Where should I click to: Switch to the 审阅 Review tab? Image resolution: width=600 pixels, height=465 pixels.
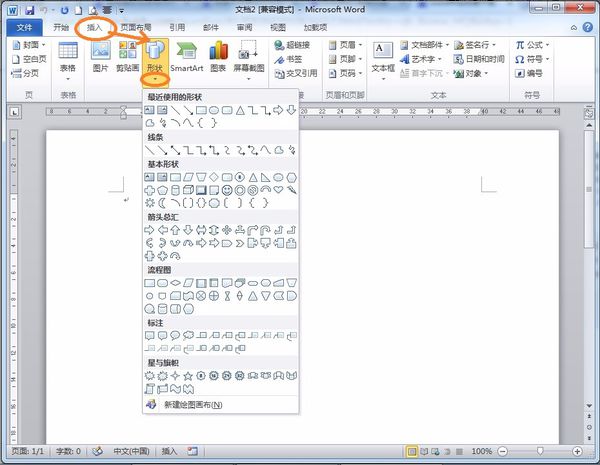tap(245, 27)
